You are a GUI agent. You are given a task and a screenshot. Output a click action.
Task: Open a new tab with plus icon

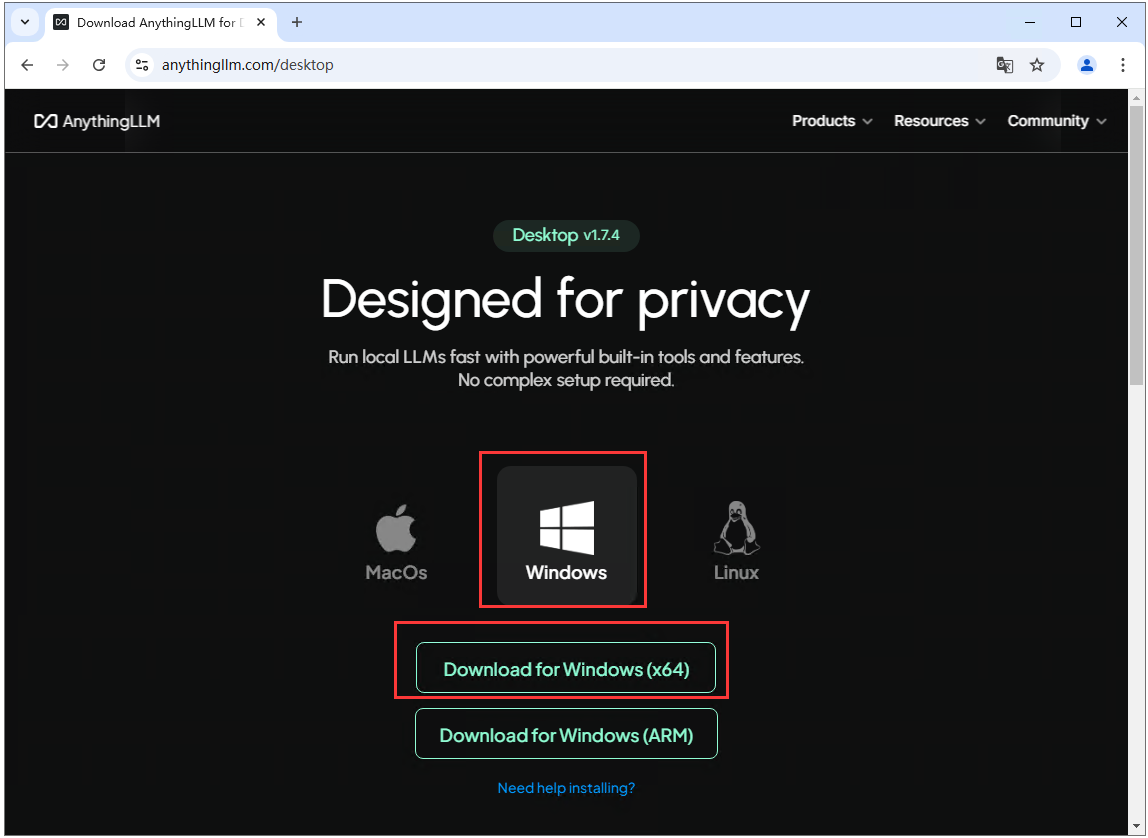(297, 22)
